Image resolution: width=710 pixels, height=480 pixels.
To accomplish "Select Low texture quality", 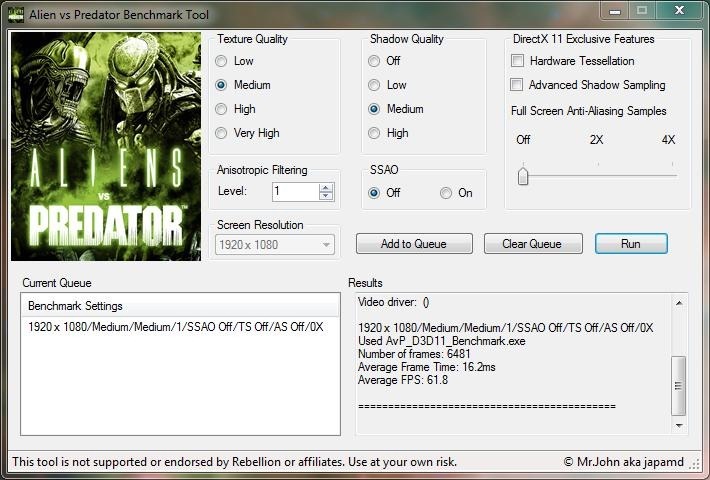I will tap(222, 61).
